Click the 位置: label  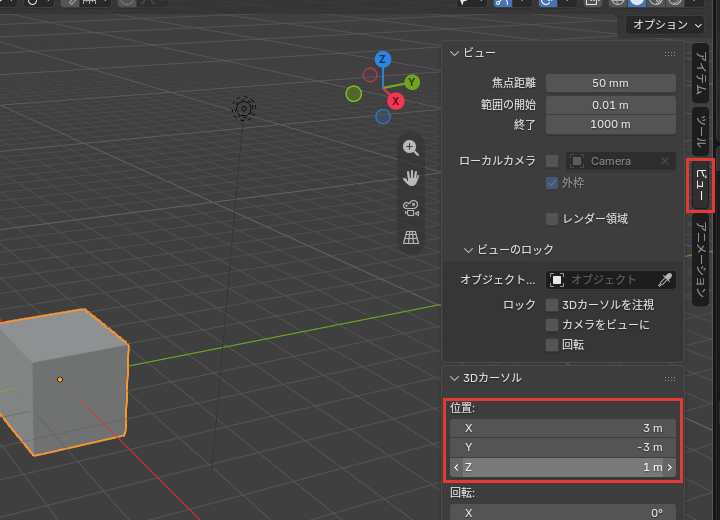[462, 408]
